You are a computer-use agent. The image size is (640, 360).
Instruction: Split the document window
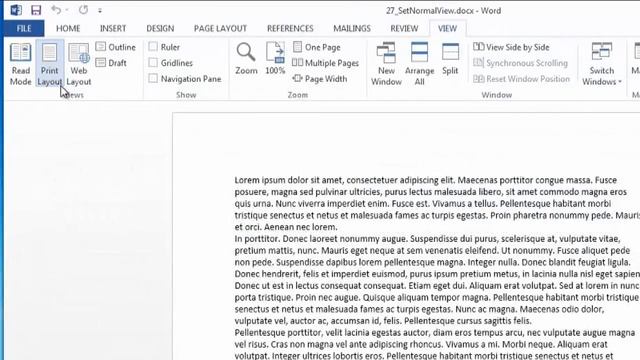click(x=450, y=59)
